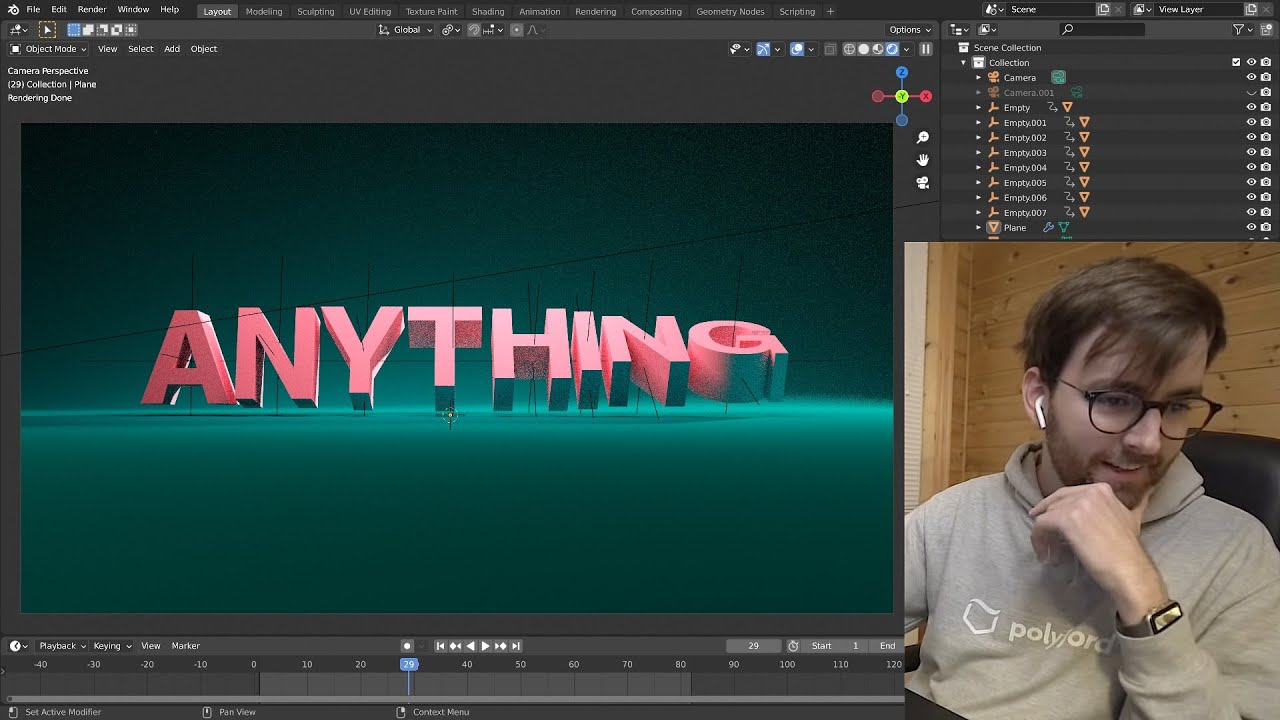Image resolution: width=1280 pixels, height=720 pixels.
Task: Click the Z axis on navigation gizmo
Action: (x=902, y=73)
